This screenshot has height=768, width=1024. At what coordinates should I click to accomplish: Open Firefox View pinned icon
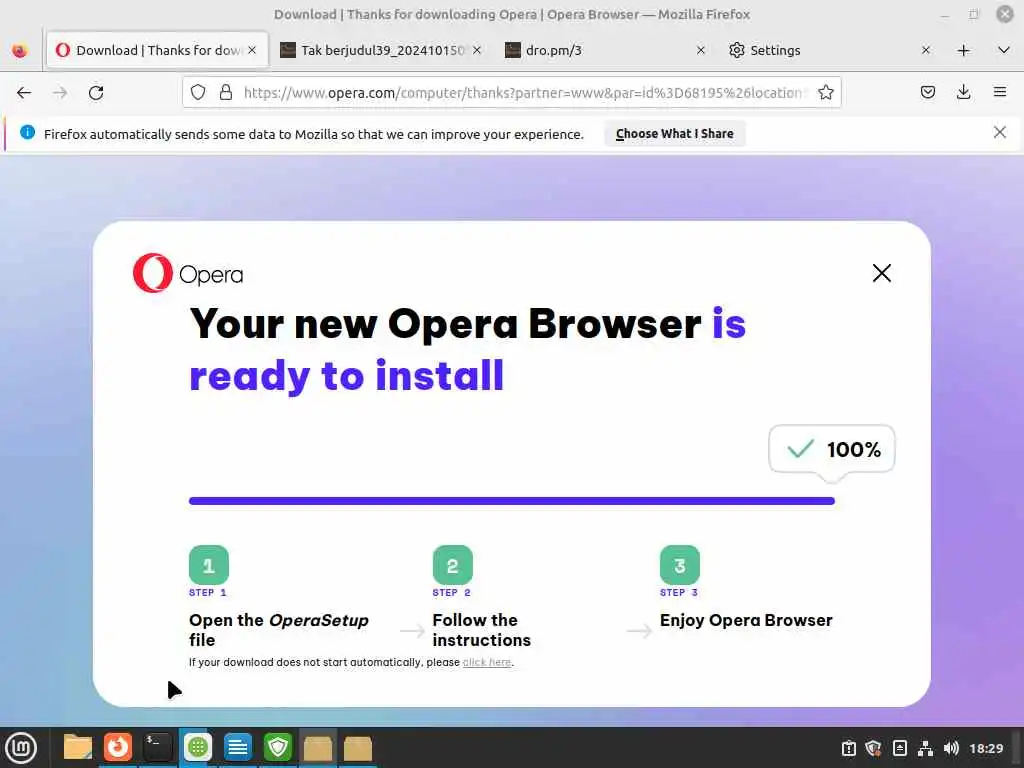[x=20, y=50]
